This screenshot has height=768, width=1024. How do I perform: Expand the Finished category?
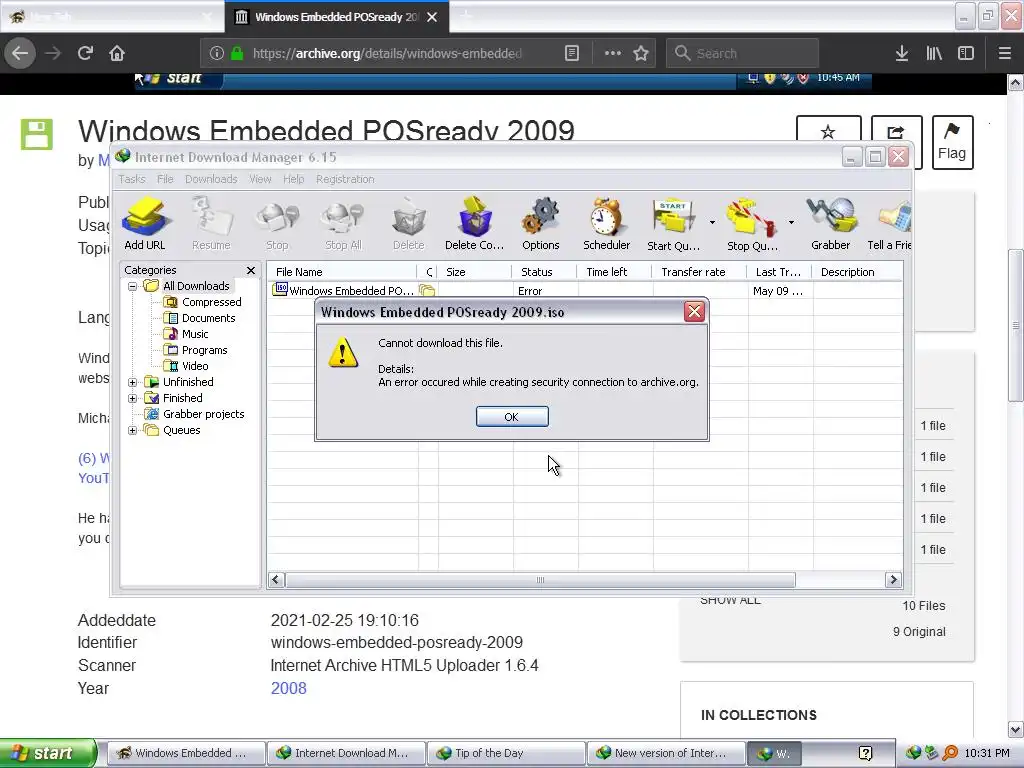(x=133, y=398)
